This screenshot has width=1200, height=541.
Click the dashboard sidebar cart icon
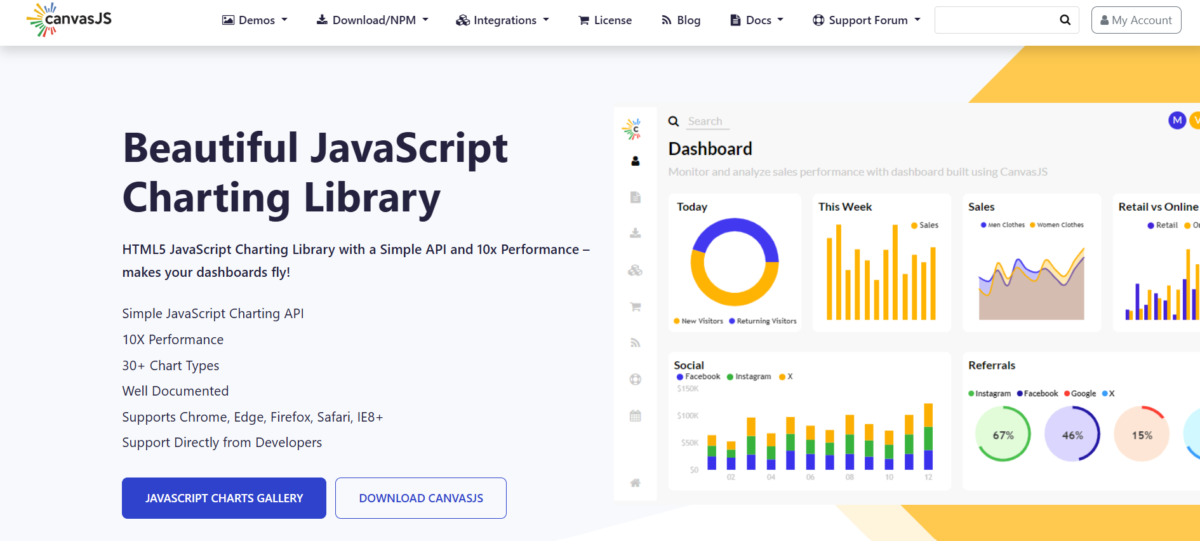[x=635, y=307]
